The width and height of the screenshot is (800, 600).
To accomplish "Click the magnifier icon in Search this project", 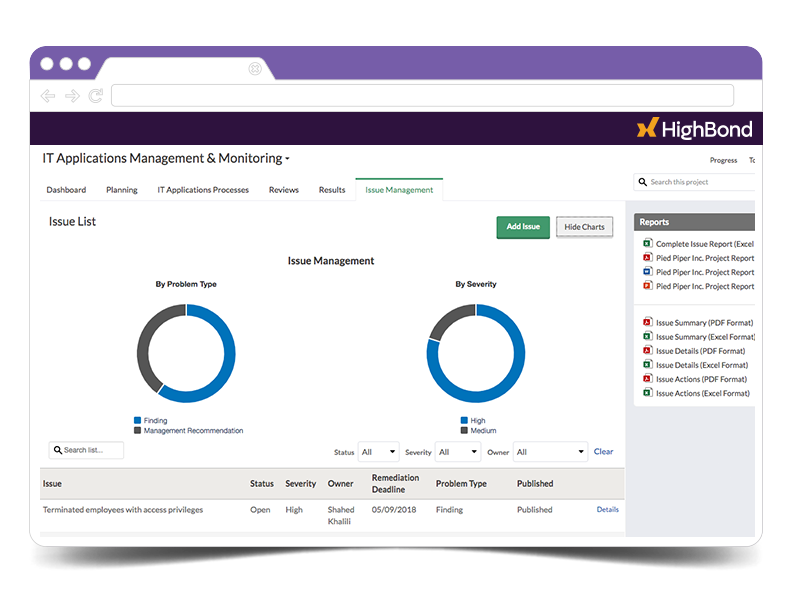I will pyautogui.click(x=643, y=182).
